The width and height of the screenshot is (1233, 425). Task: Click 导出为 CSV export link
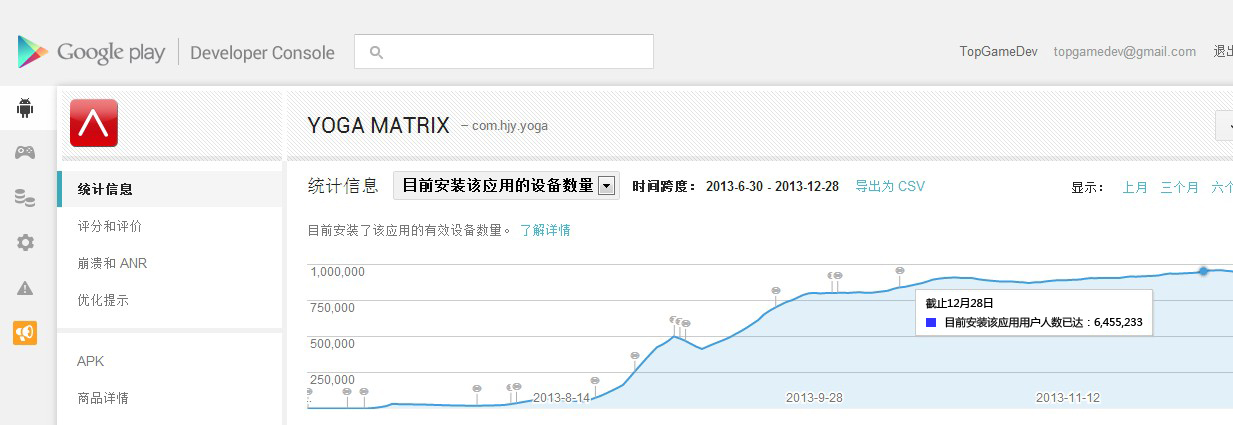tap(890, 186)
